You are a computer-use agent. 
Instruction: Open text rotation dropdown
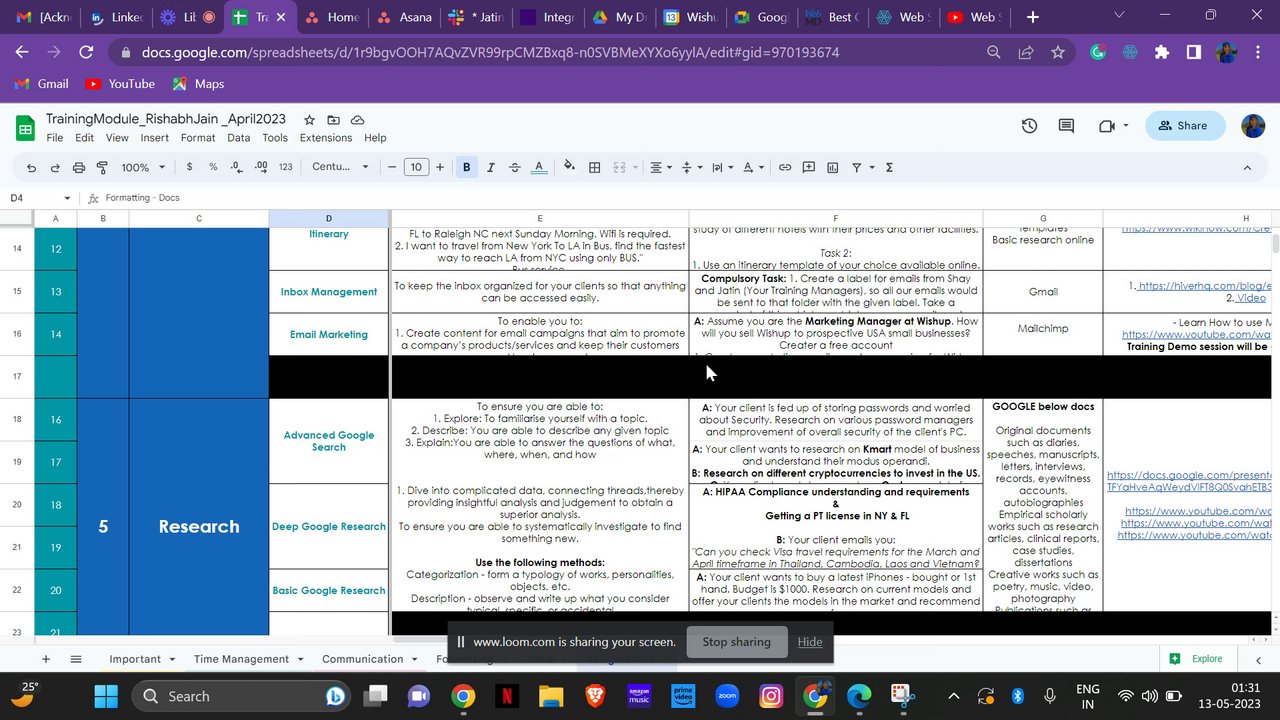[x=754, y=167]
